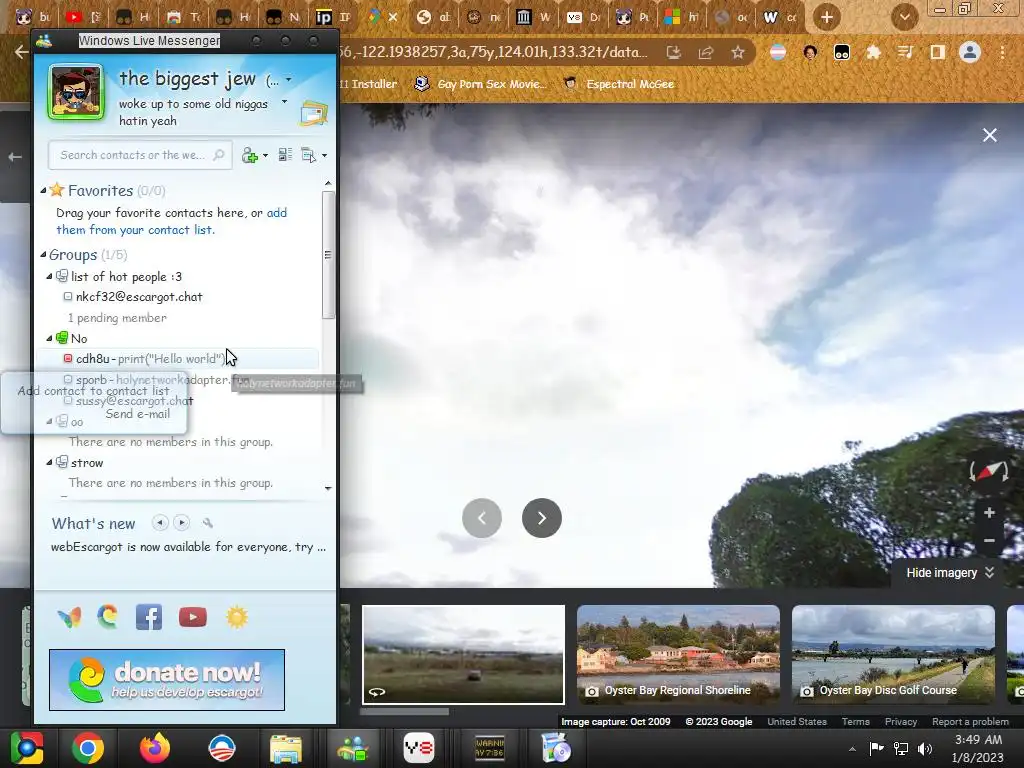The height and width of the screenshot is (768, 1024).
Task: Click the contact list layout icon
Action: pos(285,155)
